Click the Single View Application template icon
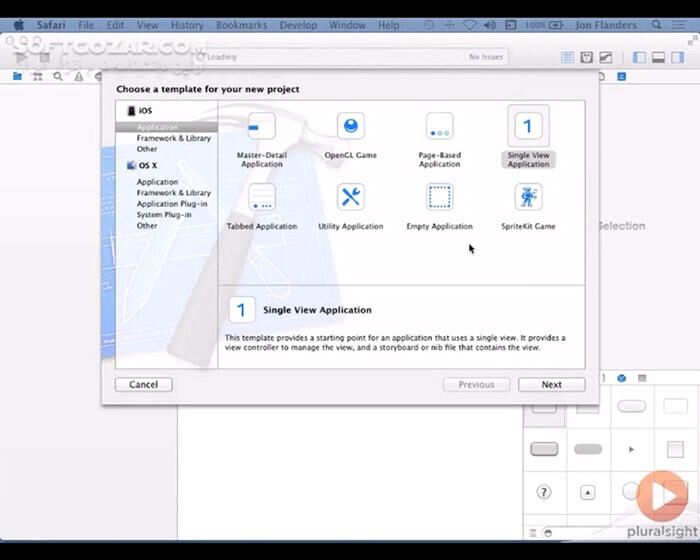The height and width of the screenshot is (560, 700). click(x=528, y=127)
